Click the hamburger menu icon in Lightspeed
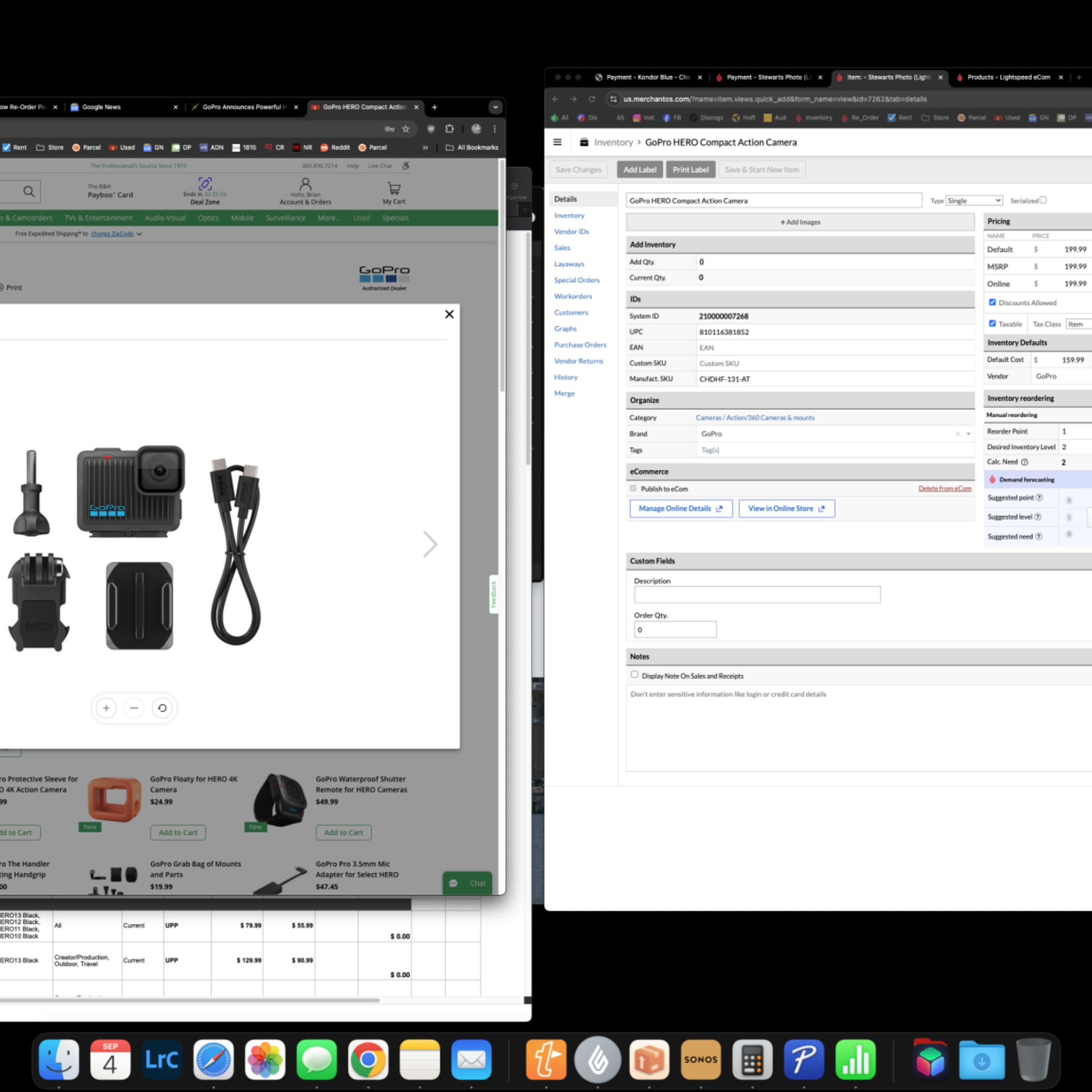The image size is (1092, 1092). pyautogui.click(x=557, y=142)
